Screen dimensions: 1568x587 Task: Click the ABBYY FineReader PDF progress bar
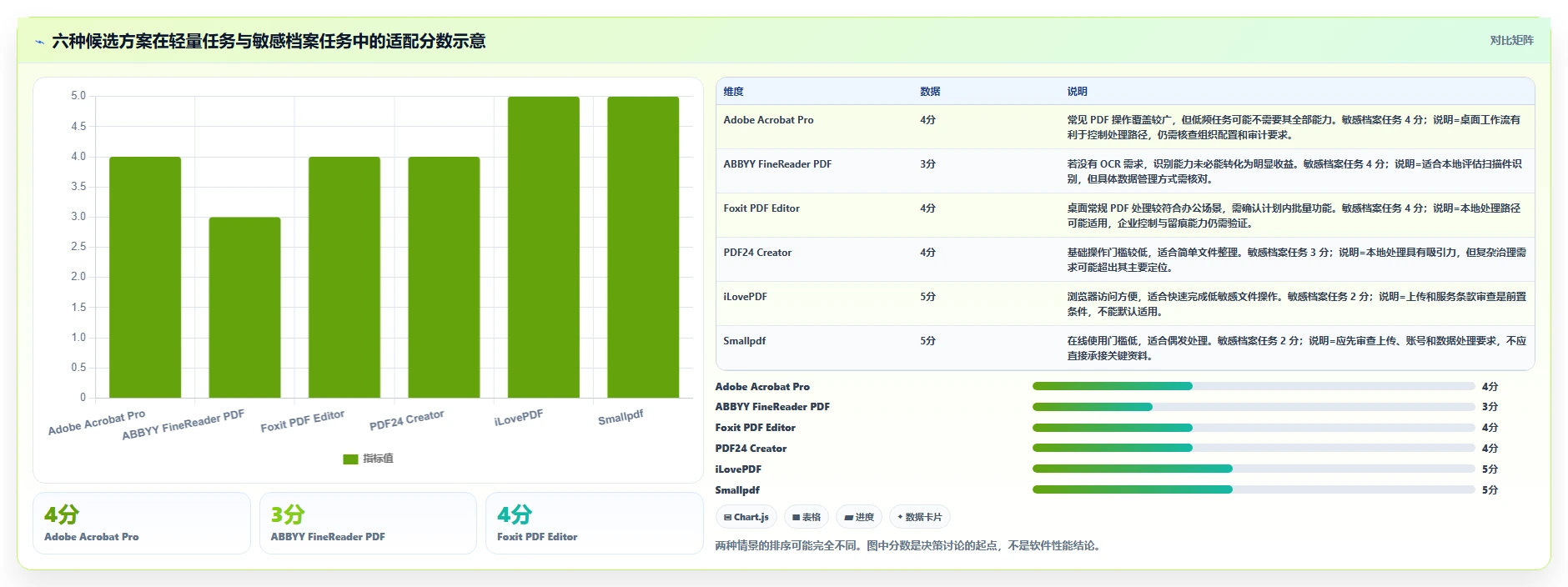tap(1254, 407)
